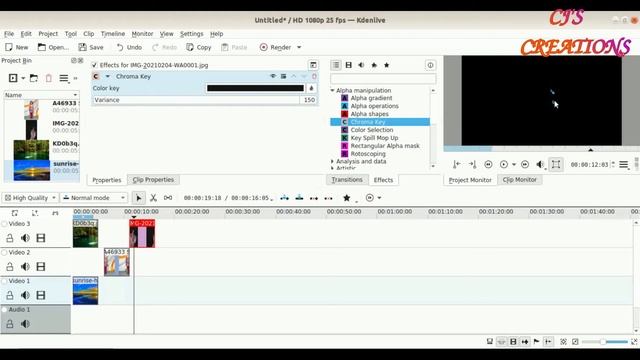Click the save effect stack icon beside effects title
Image resolution: width=640 pixels, height=360 pixels.
tap(313, 65)
